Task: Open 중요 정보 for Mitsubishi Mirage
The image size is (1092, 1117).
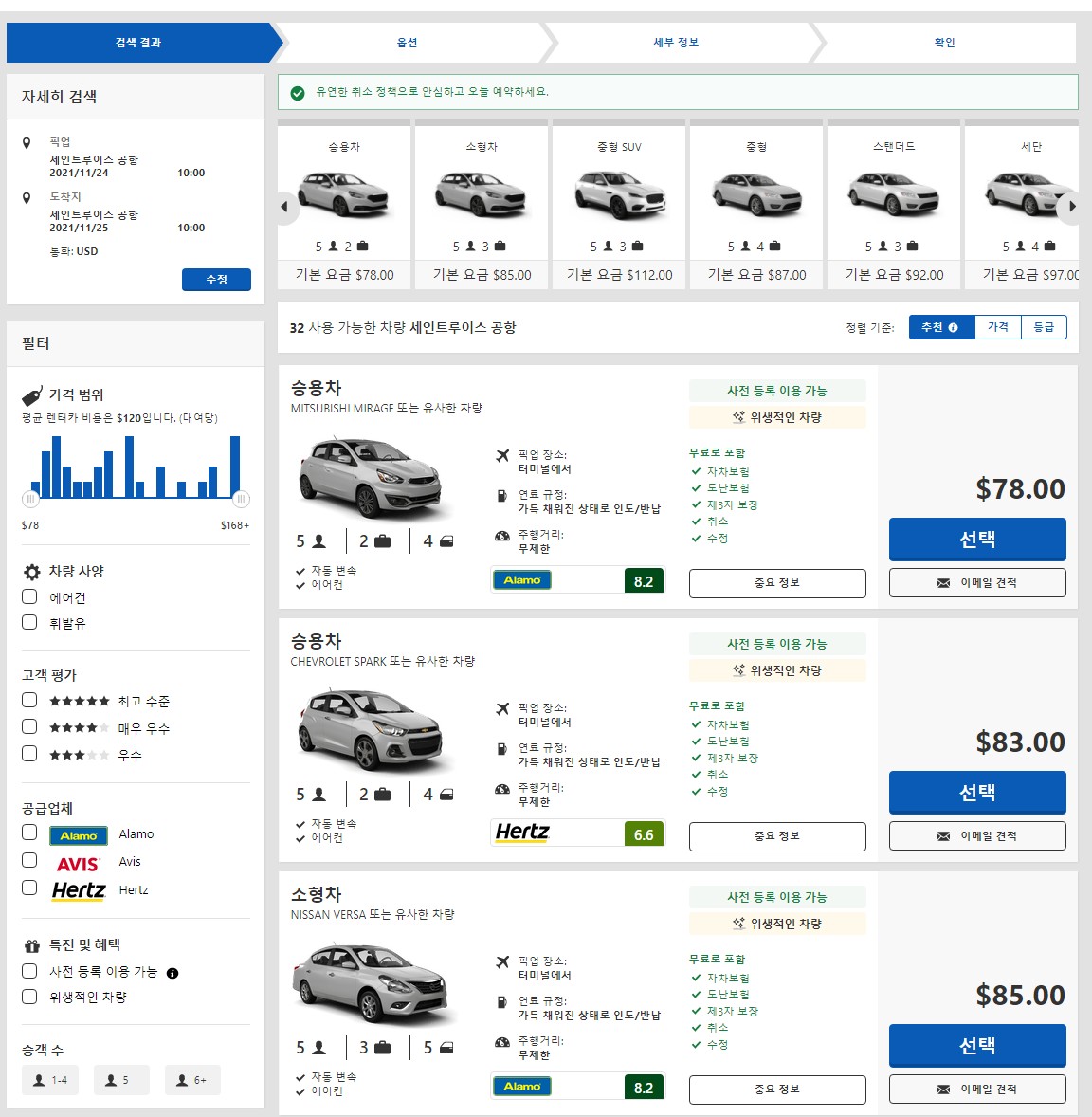Action: pos(777,583)
